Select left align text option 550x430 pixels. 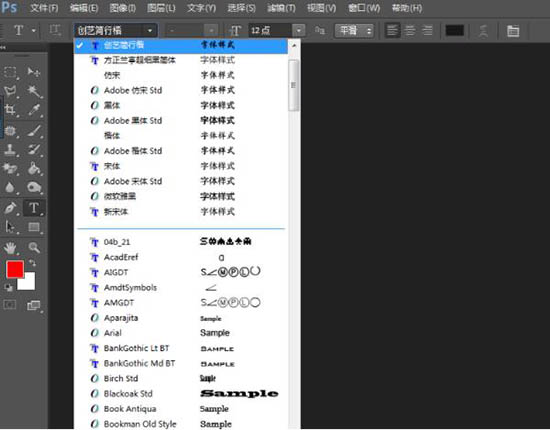click(392, 31)
